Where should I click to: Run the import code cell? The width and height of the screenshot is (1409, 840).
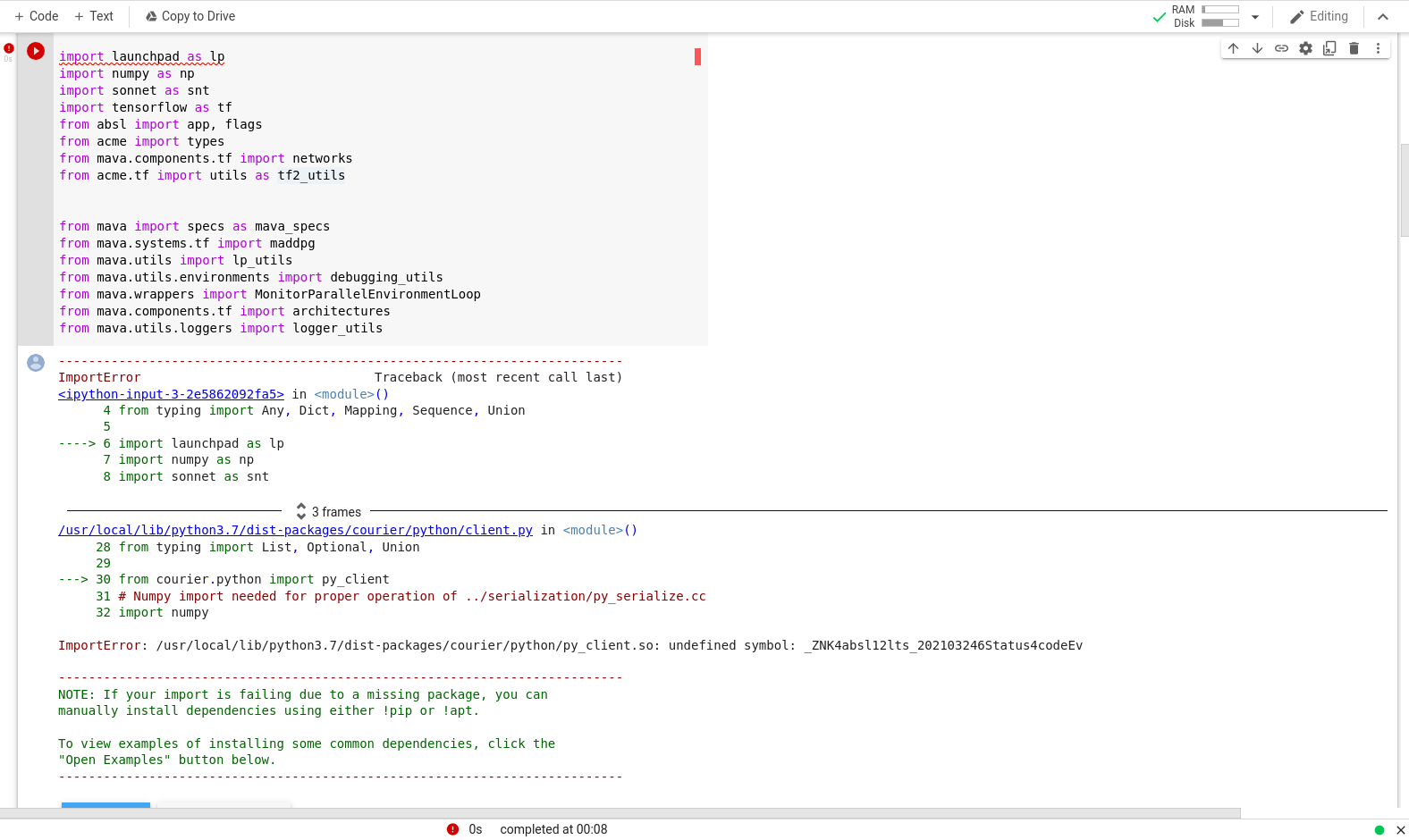[x=36, y=51]
